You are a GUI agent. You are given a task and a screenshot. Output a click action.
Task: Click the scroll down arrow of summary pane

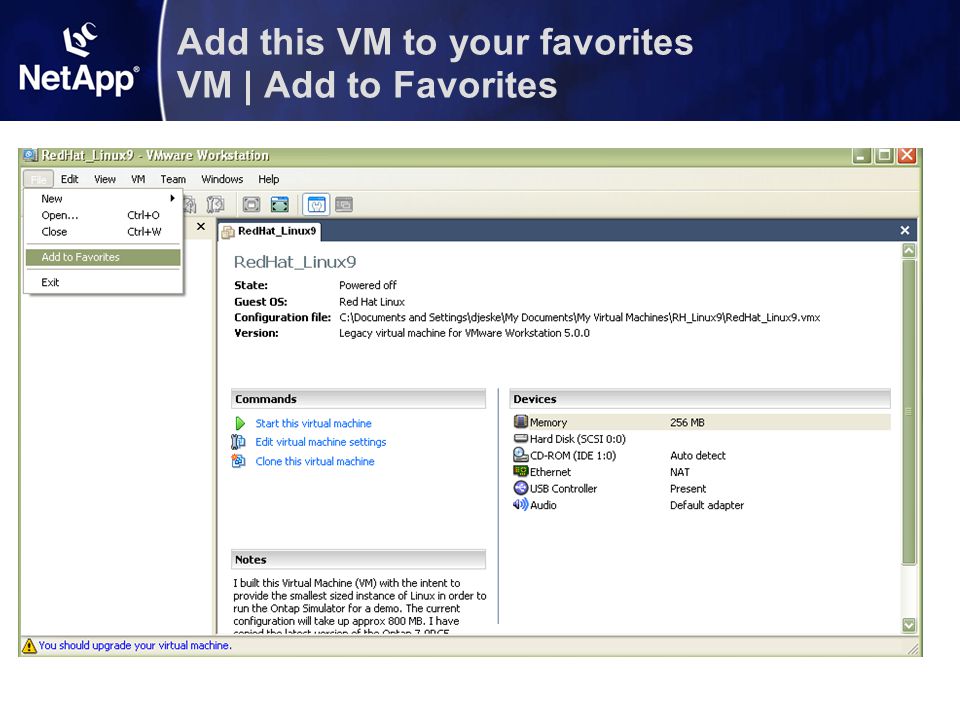click(909, 625)
